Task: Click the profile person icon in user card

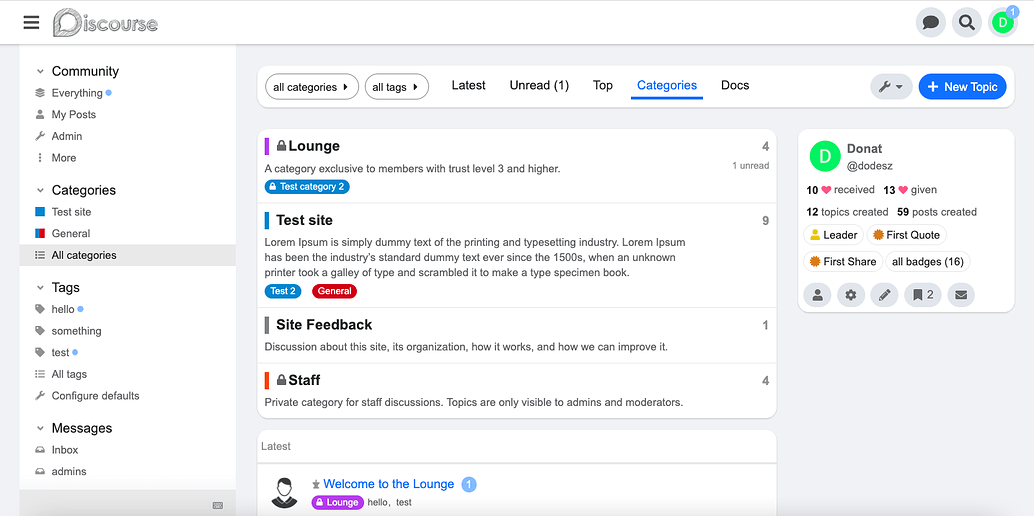Action: [817, 295]
